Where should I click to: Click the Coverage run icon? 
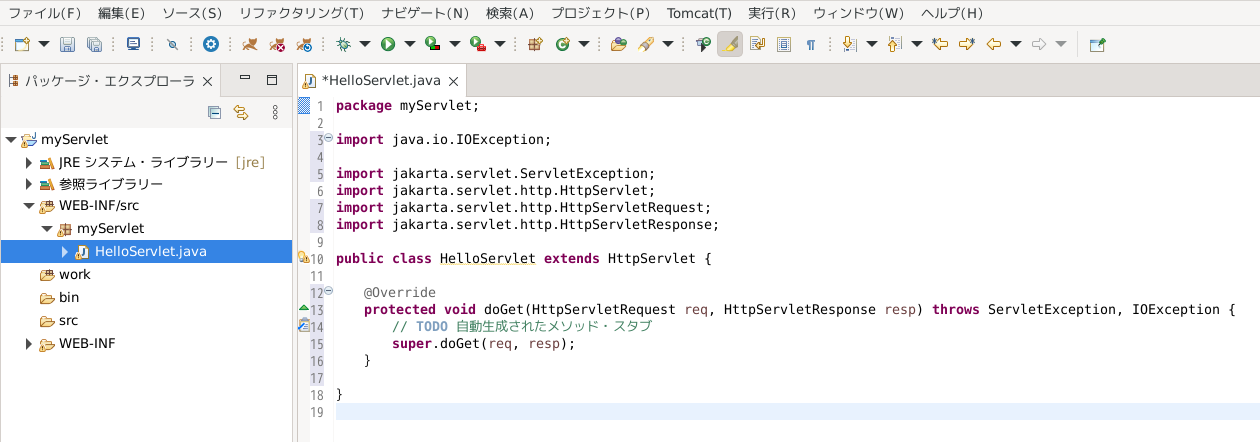[432, 44]
